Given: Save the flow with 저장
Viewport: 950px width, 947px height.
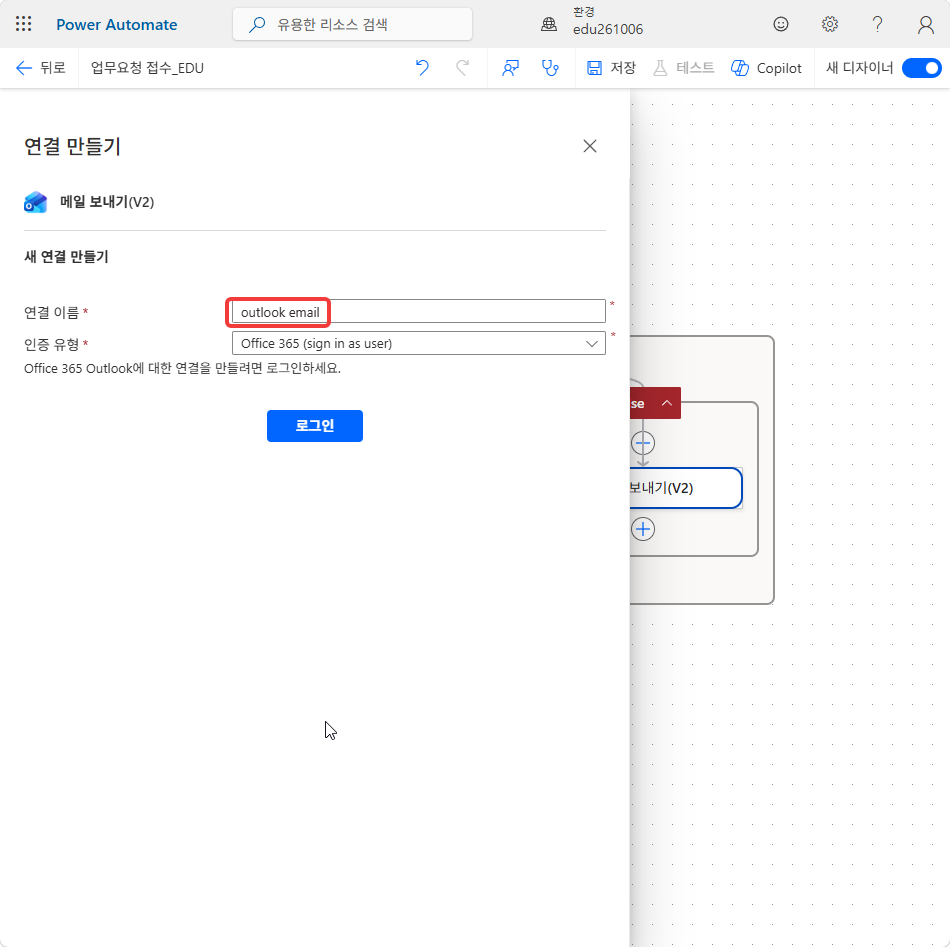Looking at the screenshot, I should (x=611, y=68).
